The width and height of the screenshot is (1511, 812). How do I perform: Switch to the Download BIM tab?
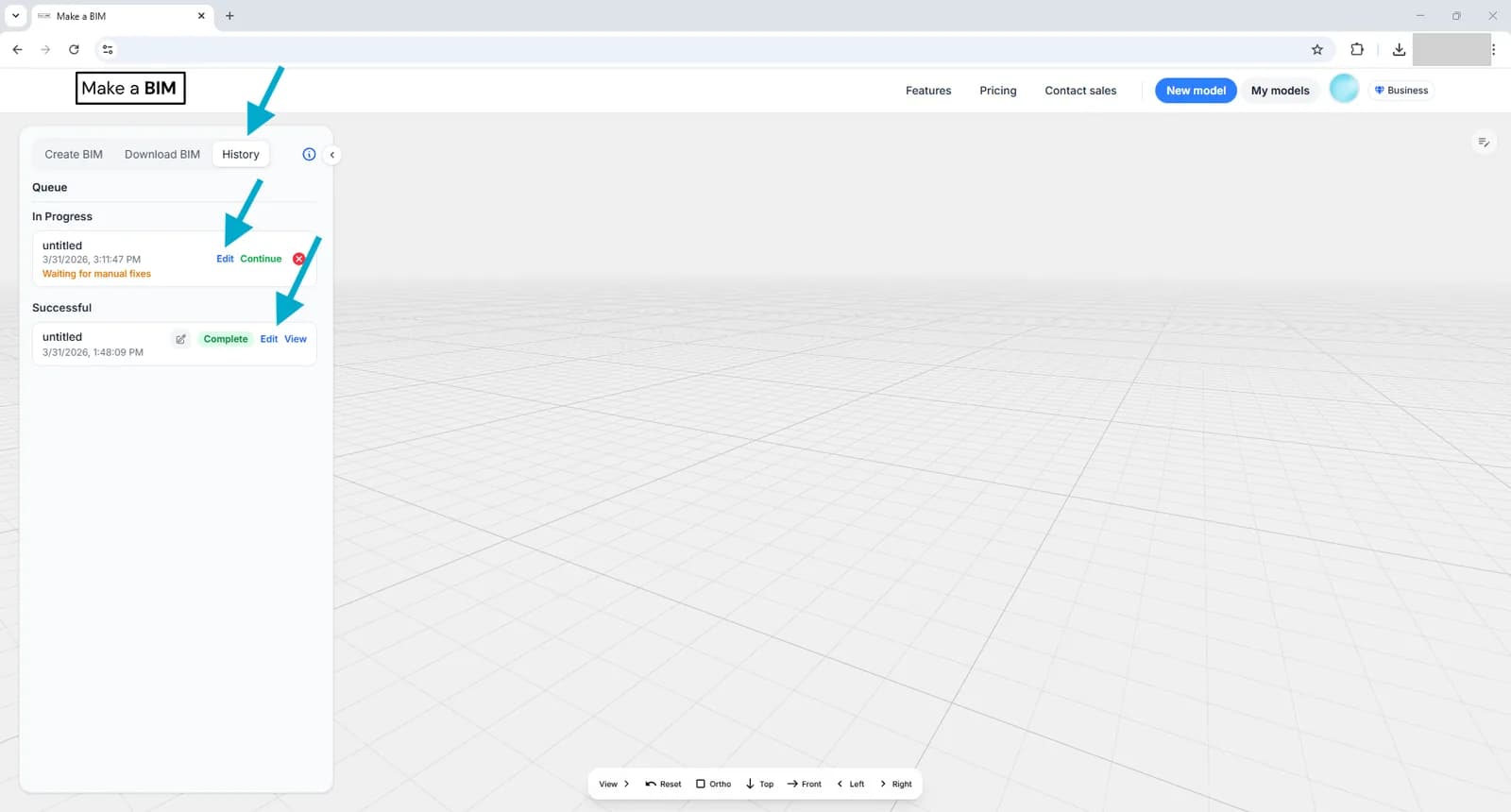coord(162,154)
